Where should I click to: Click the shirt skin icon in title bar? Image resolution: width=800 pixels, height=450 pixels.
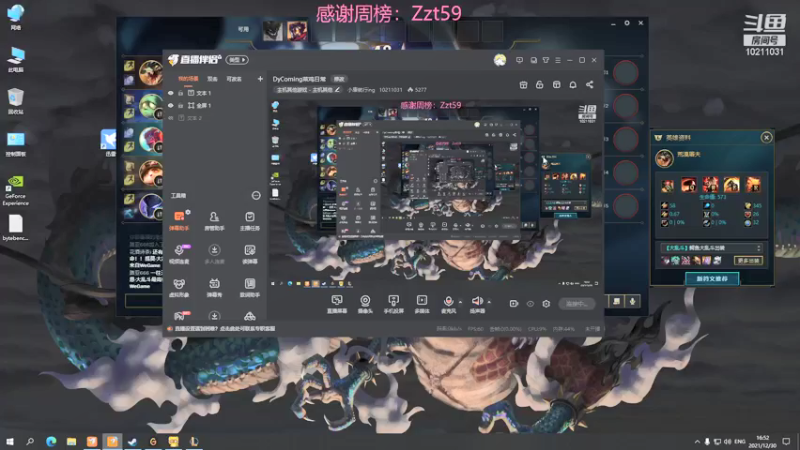[x=546, y=60]
